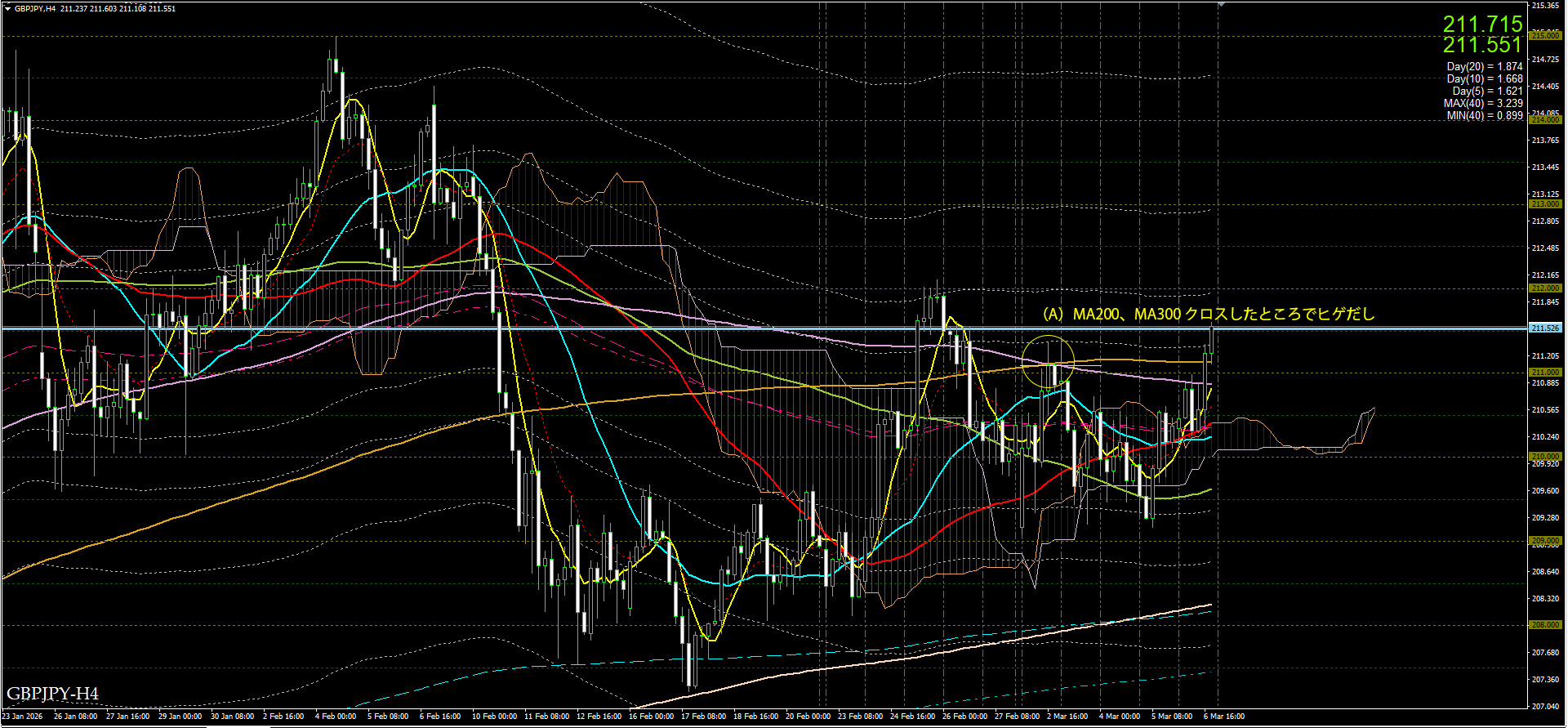Click the 214.000 yellow level label

click(x=1545, y=120)
